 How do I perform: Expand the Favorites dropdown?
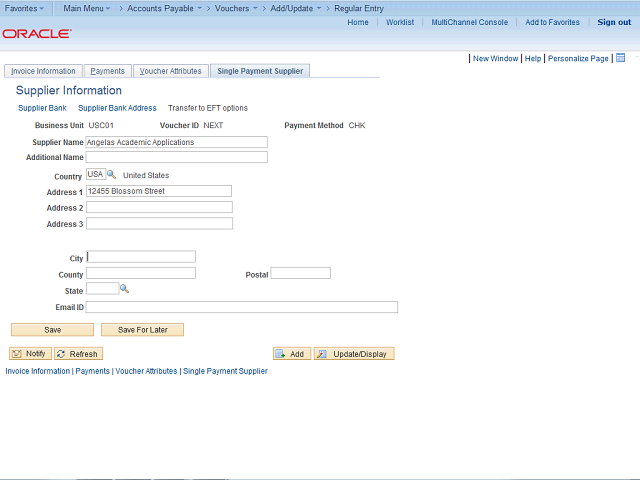coord(24,8)
